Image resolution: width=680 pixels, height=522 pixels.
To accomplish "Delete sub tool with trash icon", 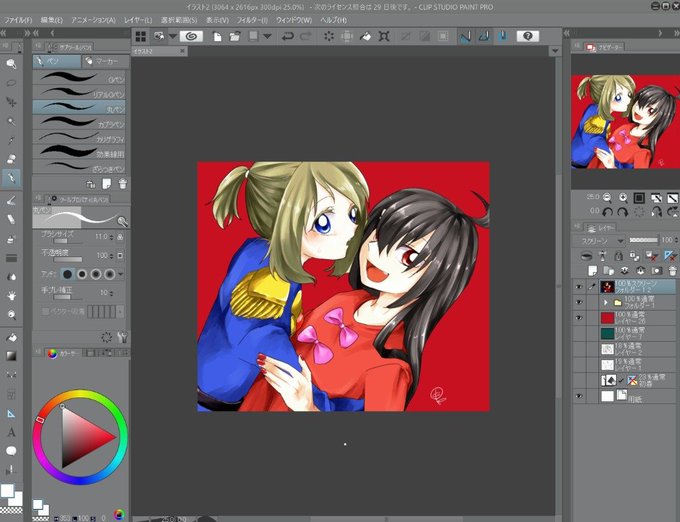I will pyautogui.click(x=123, y=184).
